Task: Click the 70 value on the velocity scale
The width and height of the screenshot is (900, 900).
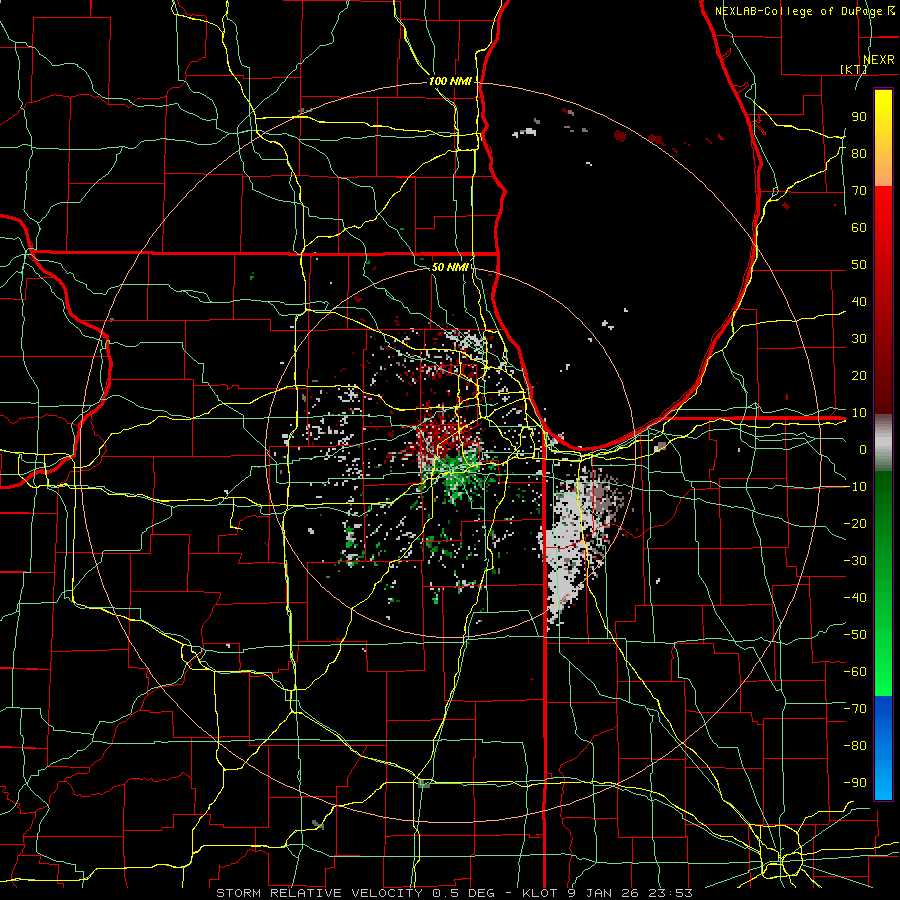Action: pyautogui.click(x=859, y=191)
